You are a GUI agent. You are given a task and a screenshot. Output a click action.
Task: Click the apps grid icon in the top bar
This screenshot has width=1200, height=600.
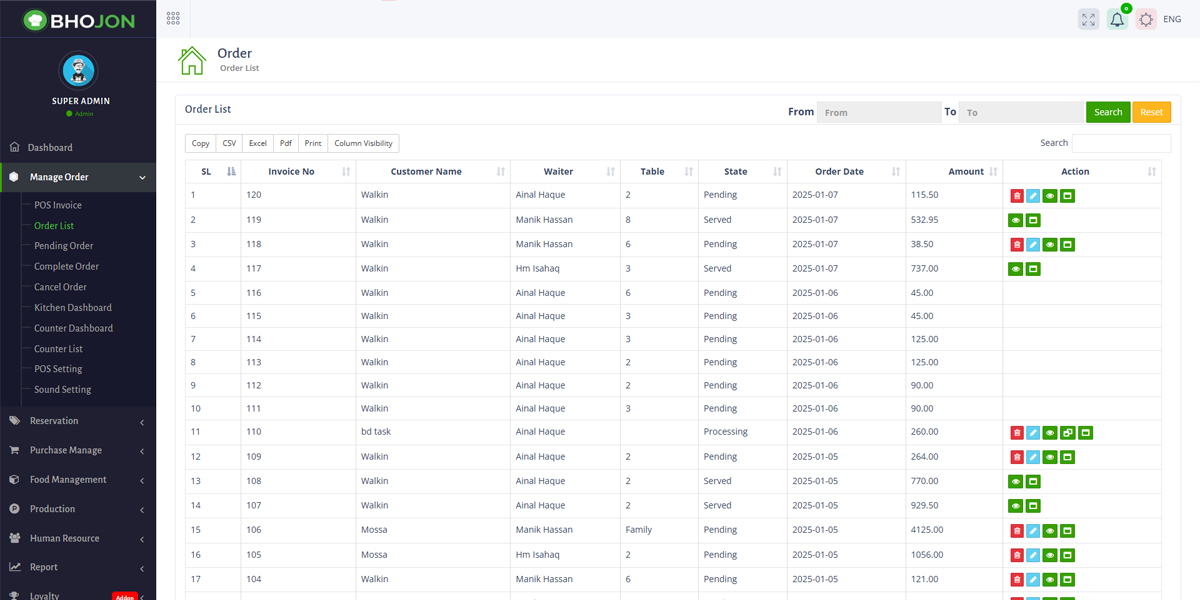tap(172, 17)
